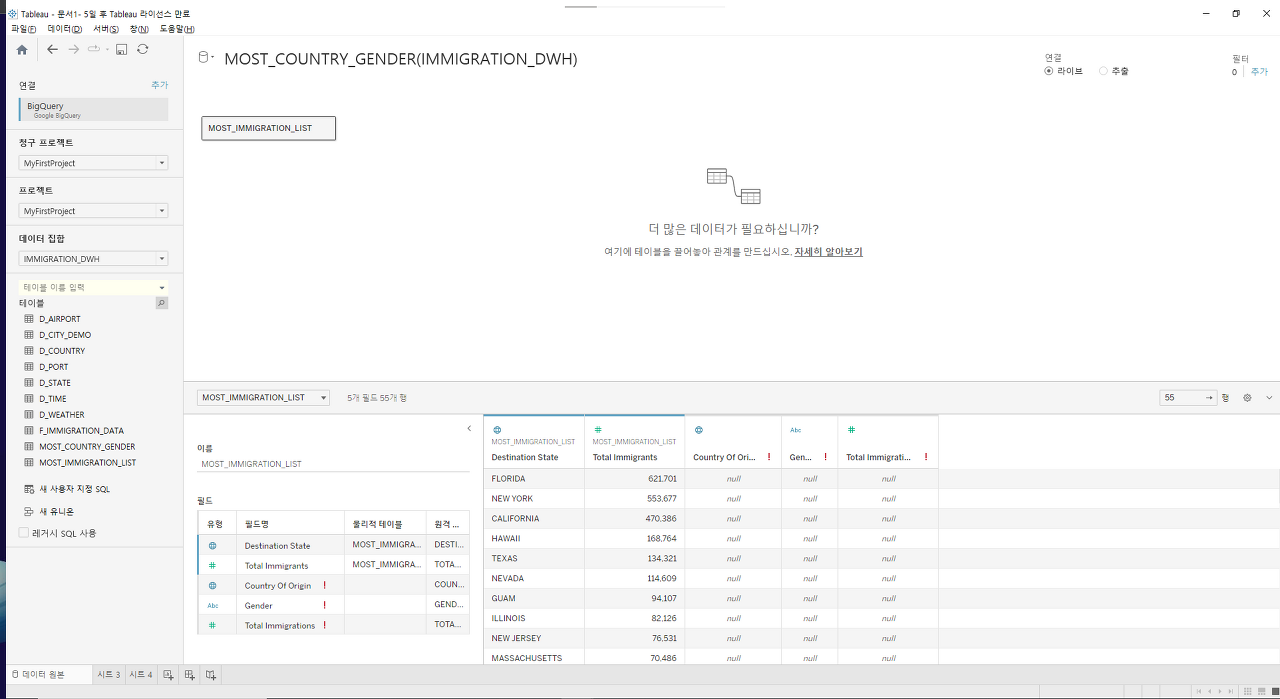Open the 파일(F) menu
Image resolution: width=1280 pixels, height=699 pixels.
24,29
